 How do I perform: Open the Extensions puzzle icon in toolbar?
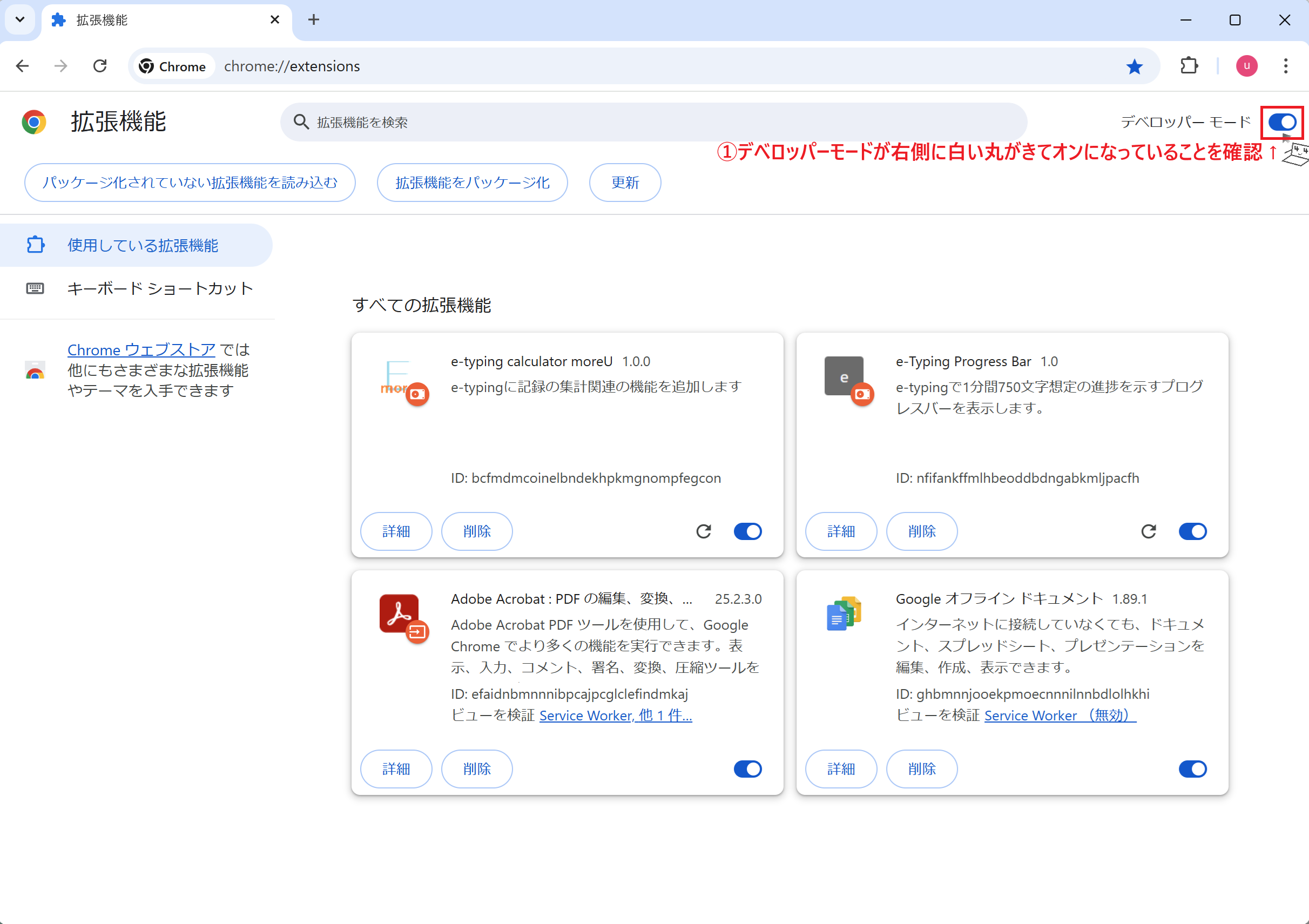[1189, 66]
